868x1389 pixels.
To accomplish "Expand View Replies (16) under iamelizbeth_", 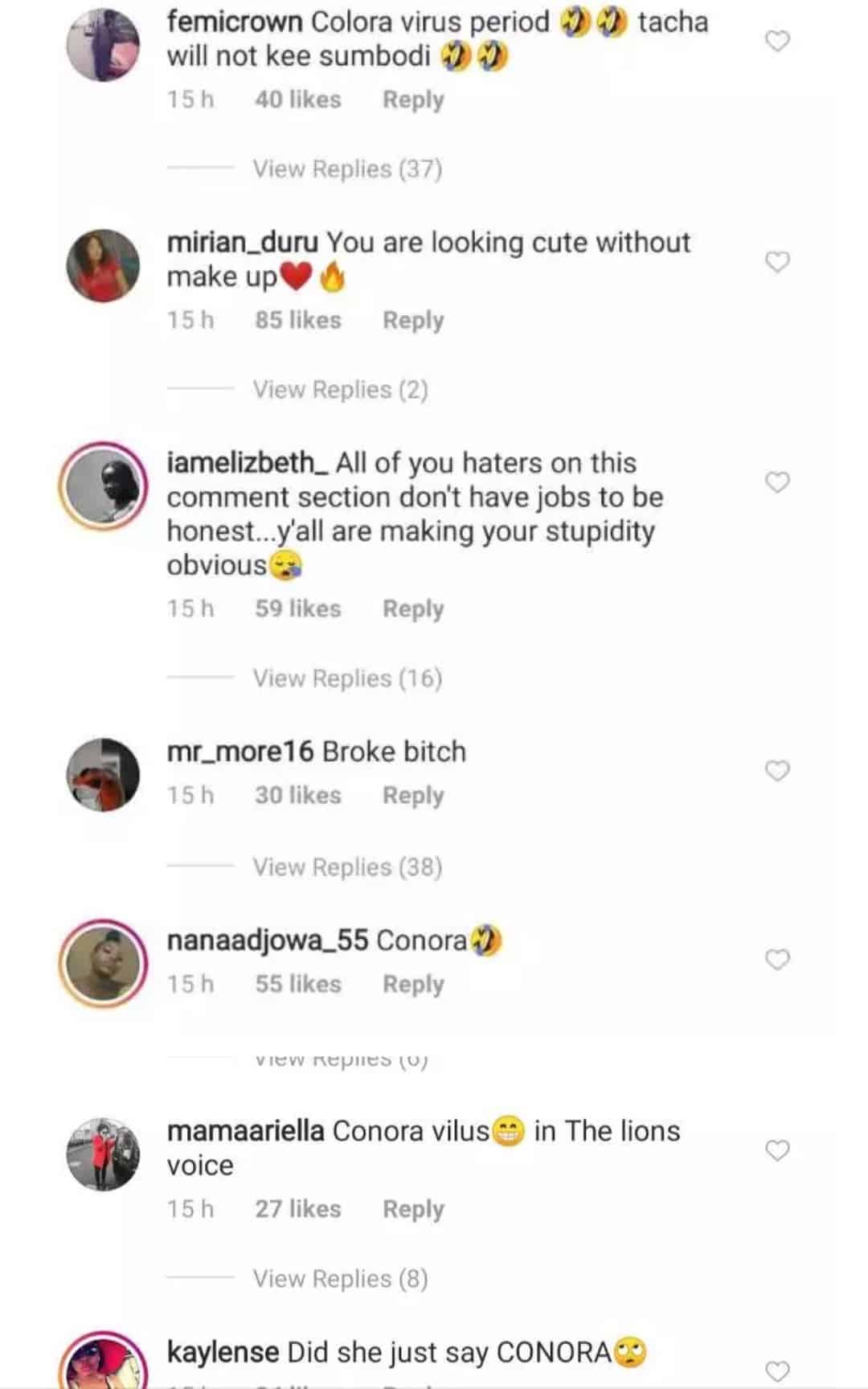I will click(x=347, y=678).
